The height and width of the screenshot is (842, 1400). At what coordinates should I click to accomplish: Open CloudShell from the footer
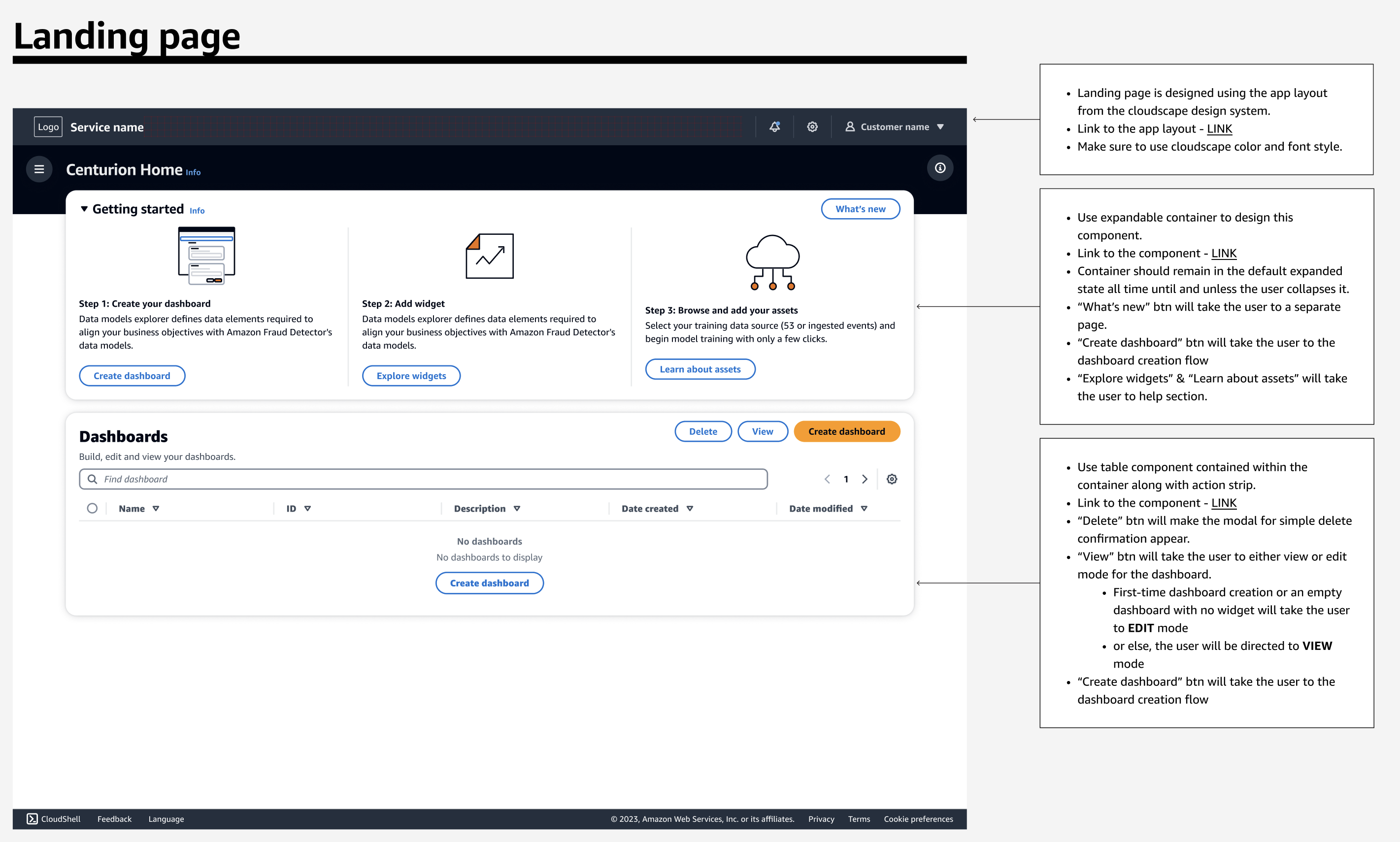(x=55, y=819)
